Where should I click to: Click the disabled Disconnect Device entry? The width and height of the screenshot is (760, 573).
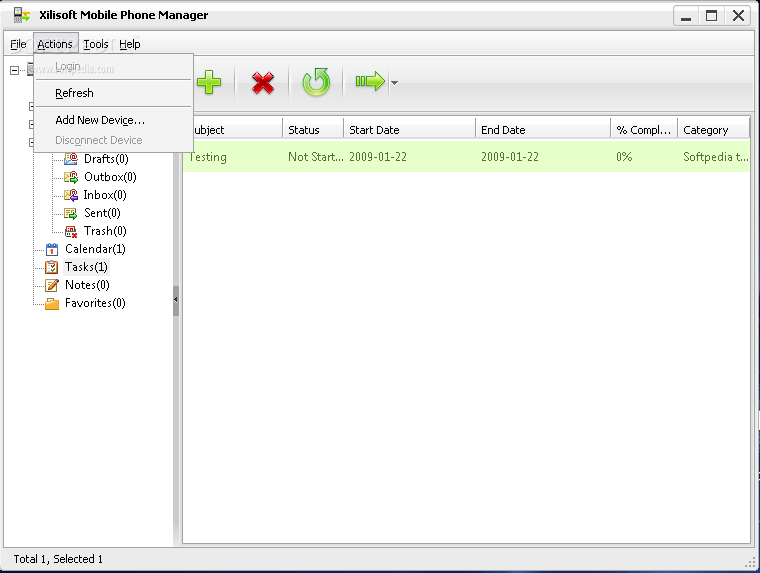point(113,140)
